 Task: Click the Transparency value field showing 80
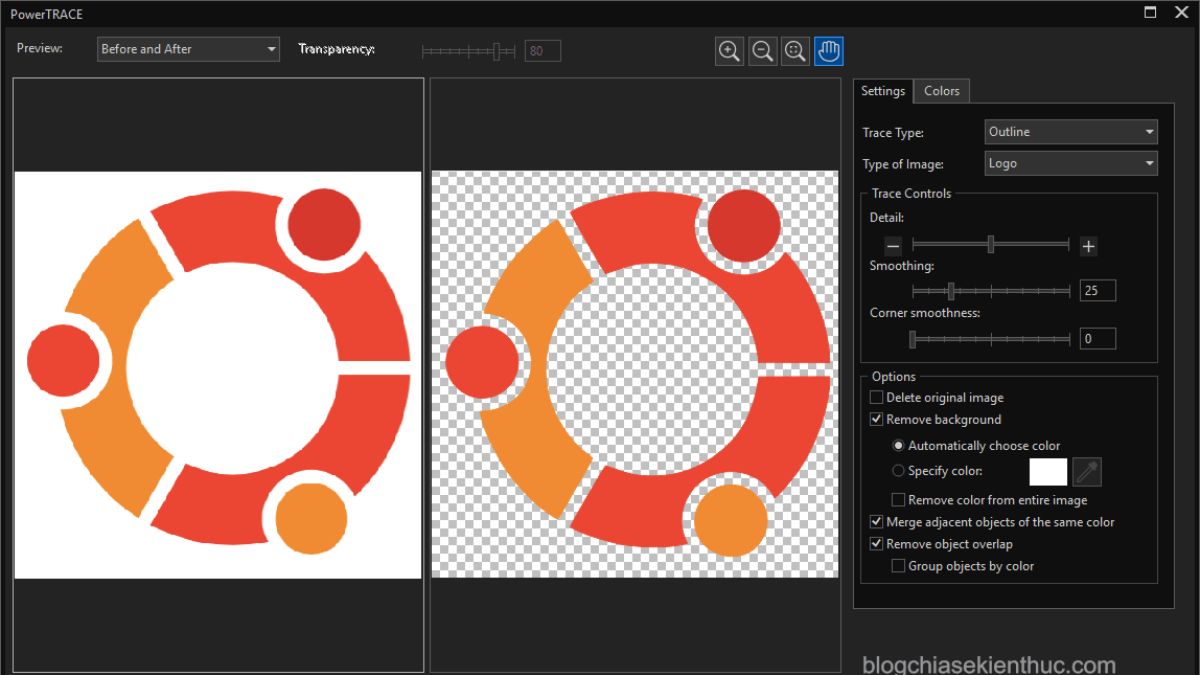click(x=543, y=50)
